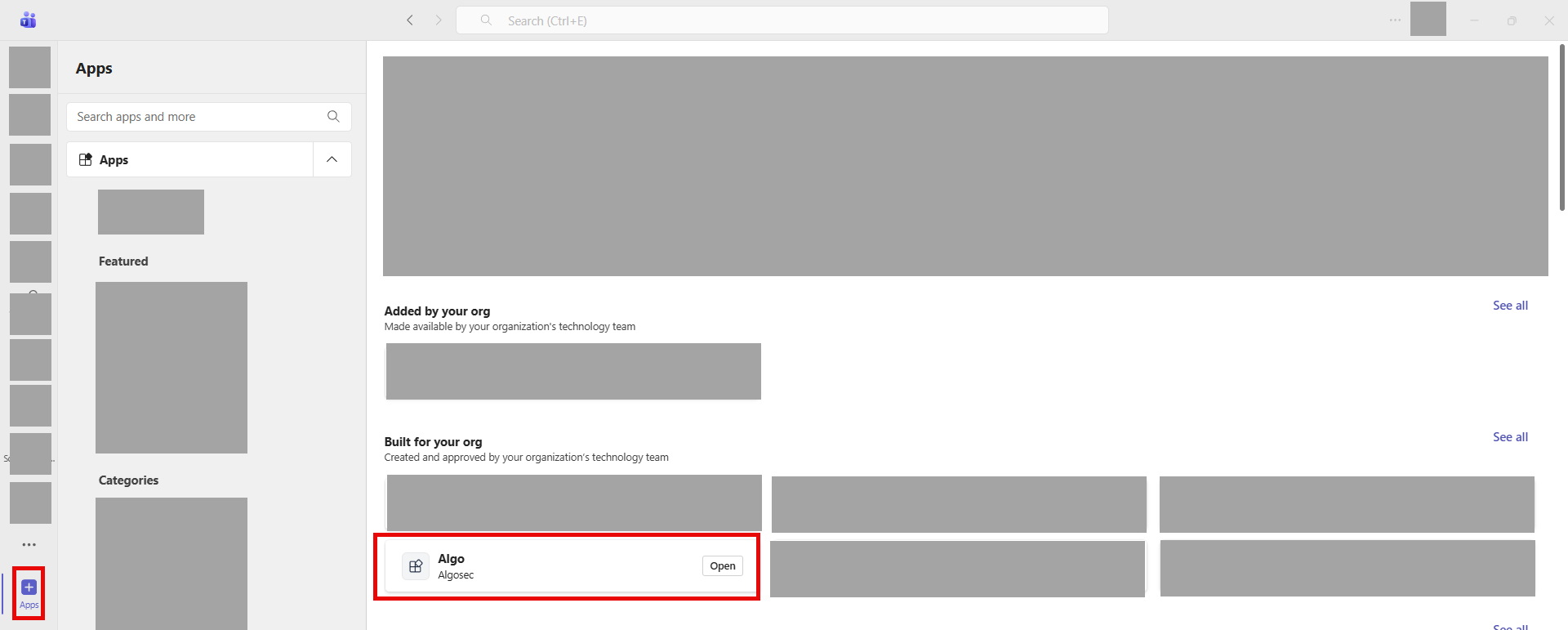Collapse the Apps section chevron

(332, 159)
